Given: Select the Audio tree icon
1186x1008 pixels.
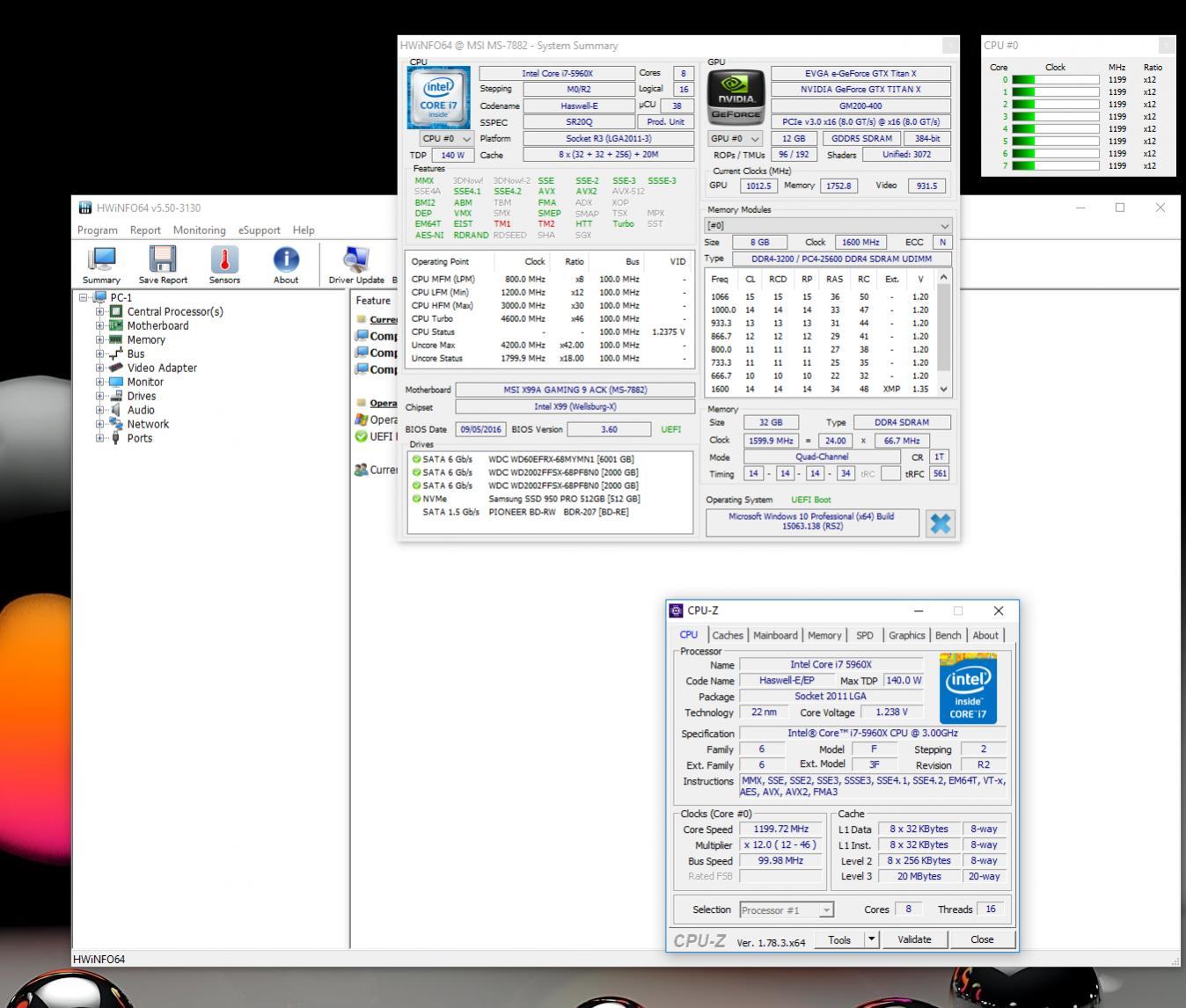Looking at the screenshot, I should 116,410.
